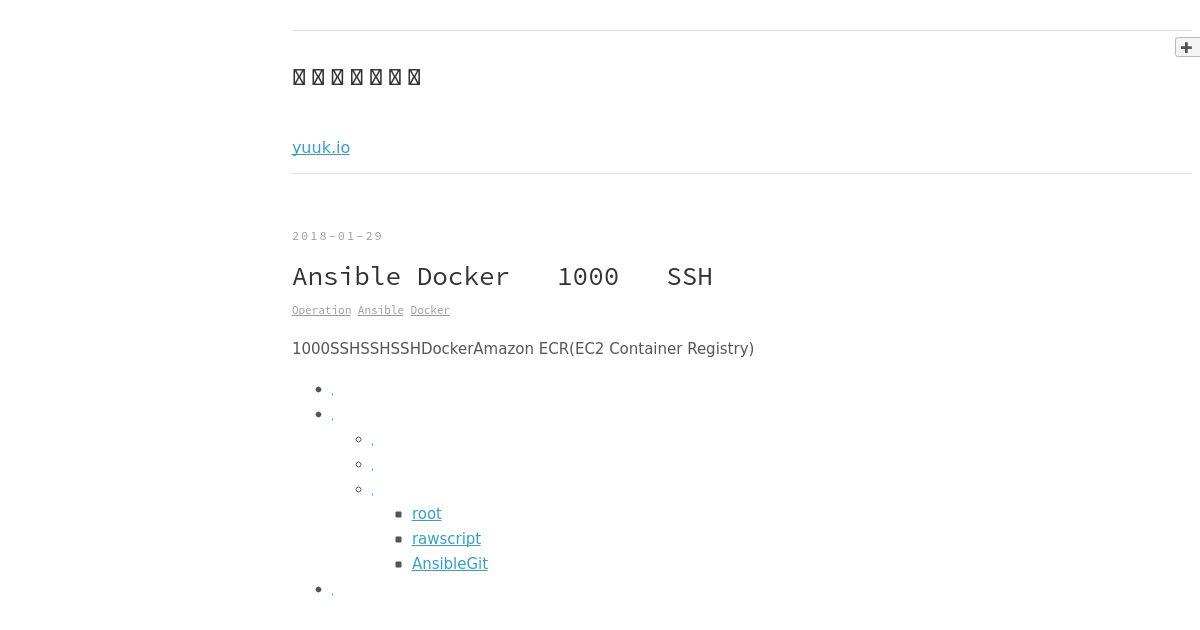Open the first circle-bulleted sub-entry in the contents
Screen dimensions: 1200x630
tap(372, 442)
